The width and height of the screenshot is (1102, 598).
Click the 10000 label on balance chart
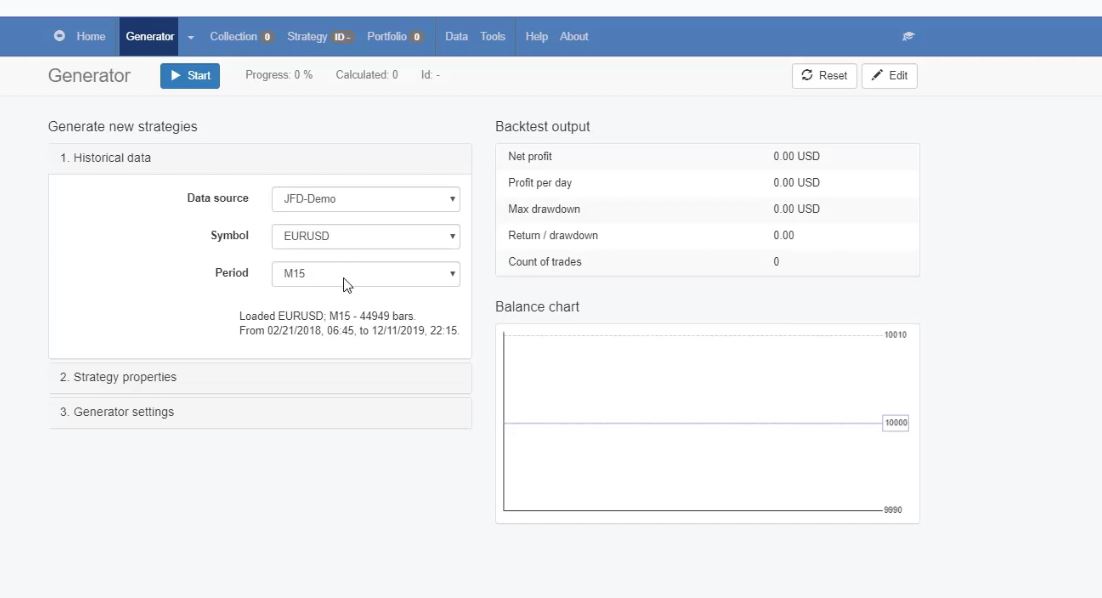895,423
